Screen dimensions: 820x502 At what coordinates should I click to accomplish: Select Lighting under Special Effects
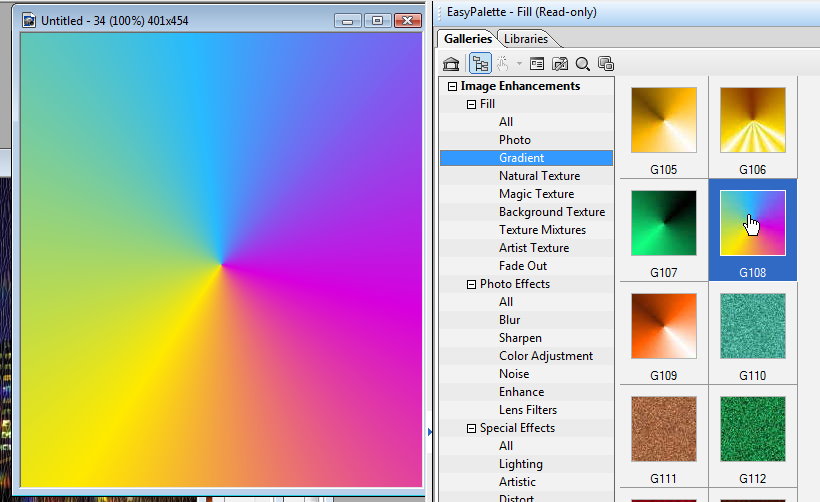click(520, 464)
